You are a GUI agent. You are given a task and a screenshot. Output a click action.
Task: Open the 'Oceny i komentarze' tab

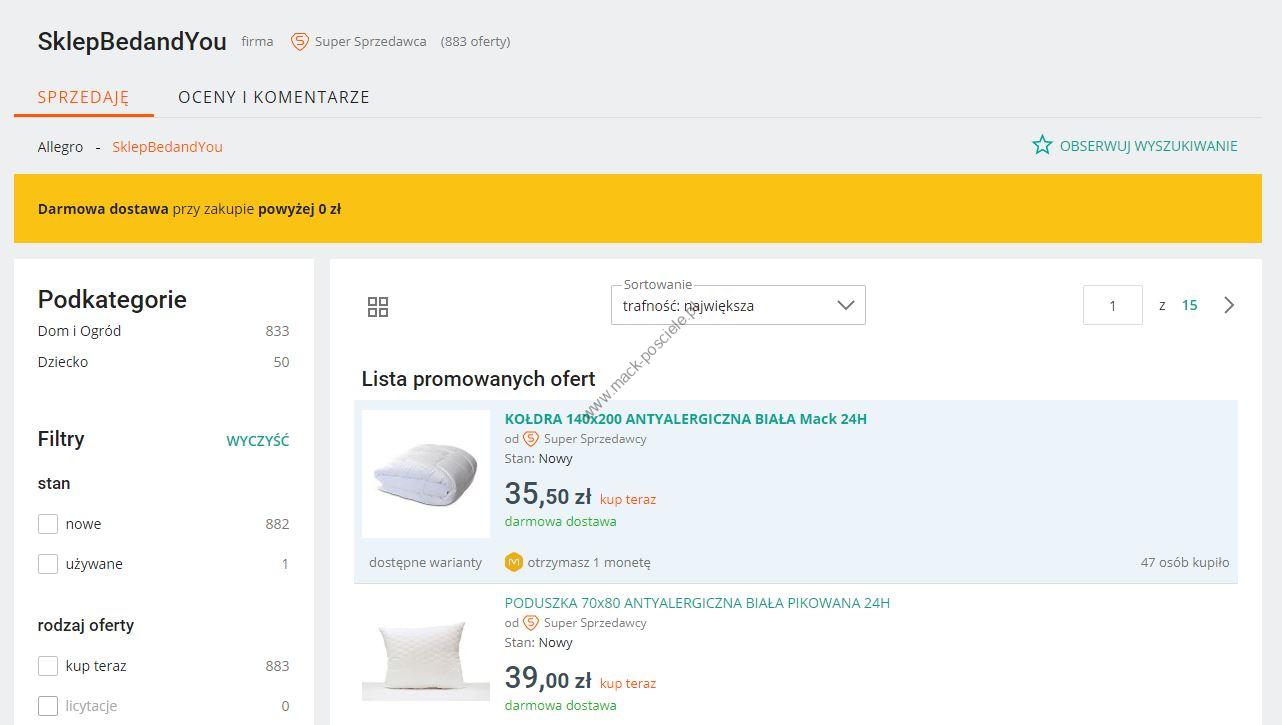pyautogui.click(x=274, y=97)
